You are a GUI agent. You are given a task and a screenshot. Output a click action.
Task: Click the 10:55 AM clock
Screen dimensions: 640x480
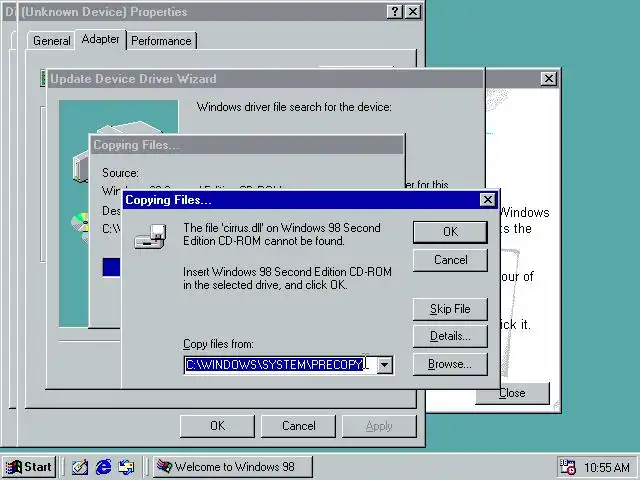tap(607, 468)
